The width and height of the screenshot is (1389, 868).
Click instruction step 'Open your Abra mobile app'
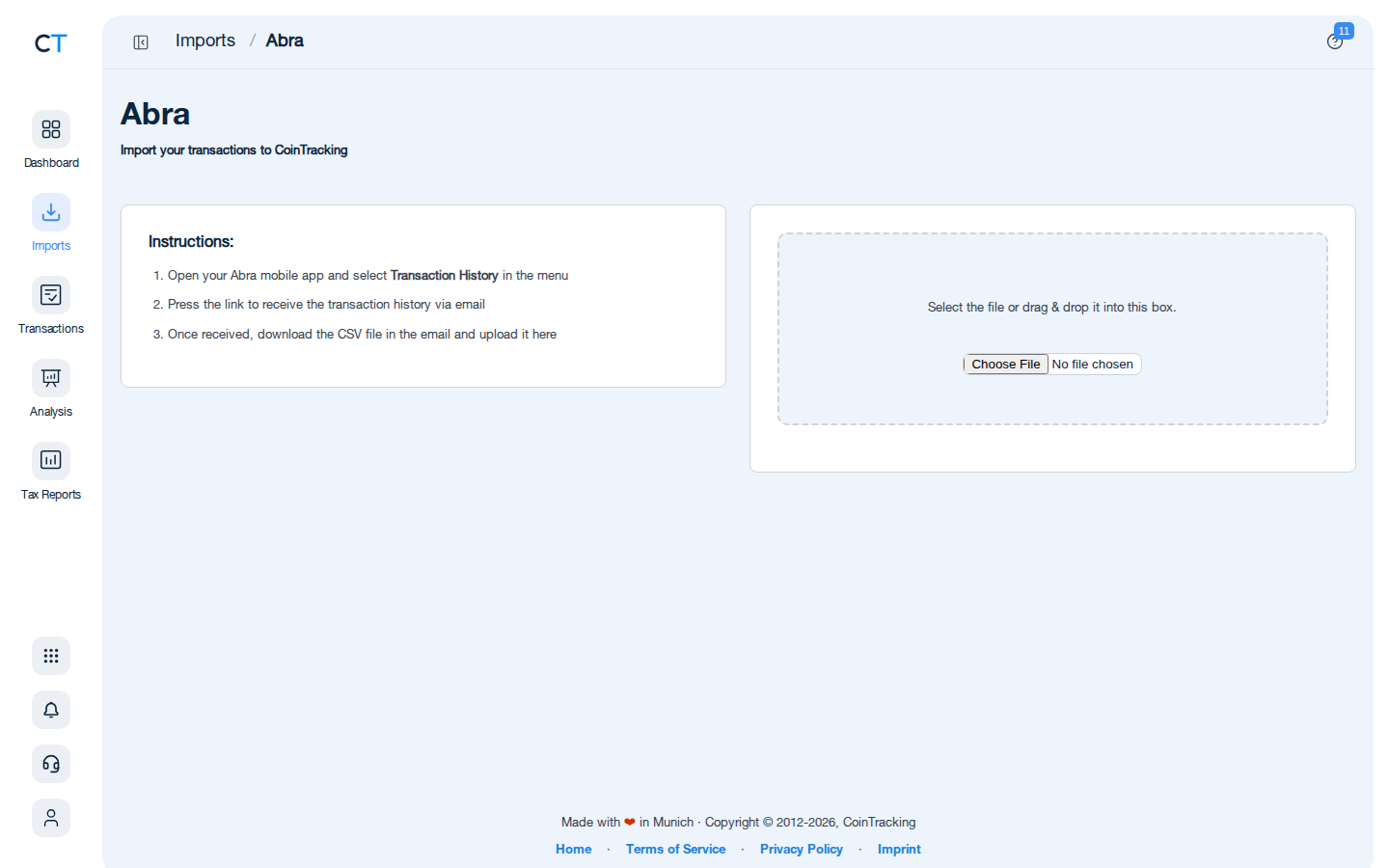click(x=368, y=275)
